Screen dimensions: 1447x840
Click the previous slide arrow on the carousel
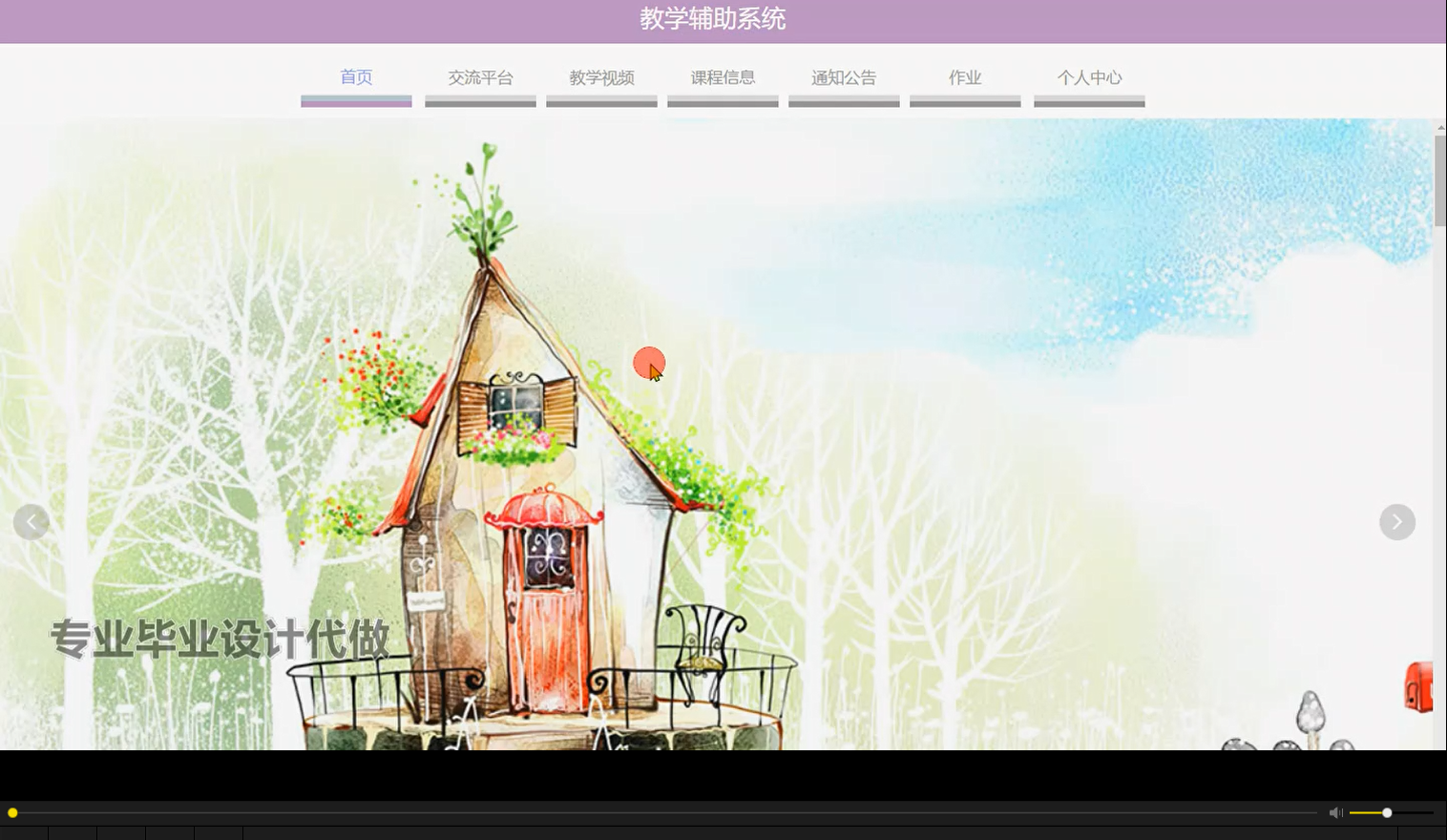pos(31,521)
